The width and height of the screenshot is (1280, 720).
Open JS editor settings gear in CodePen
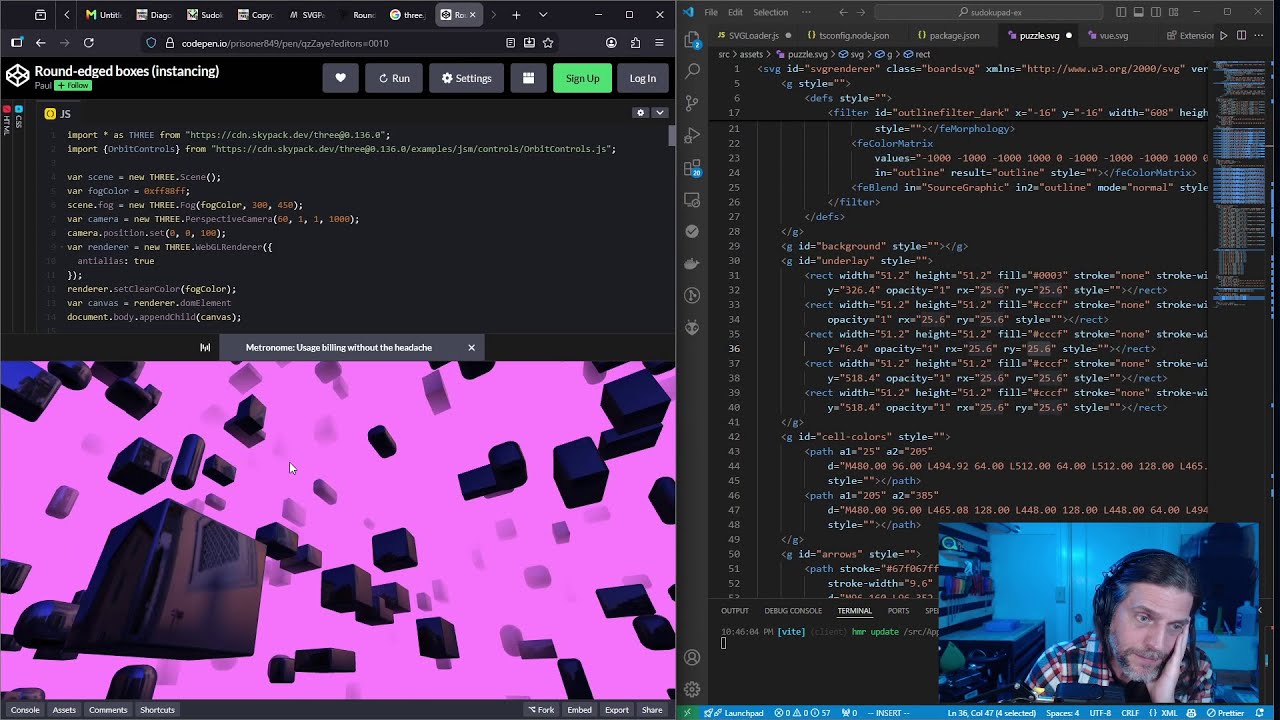640,113
